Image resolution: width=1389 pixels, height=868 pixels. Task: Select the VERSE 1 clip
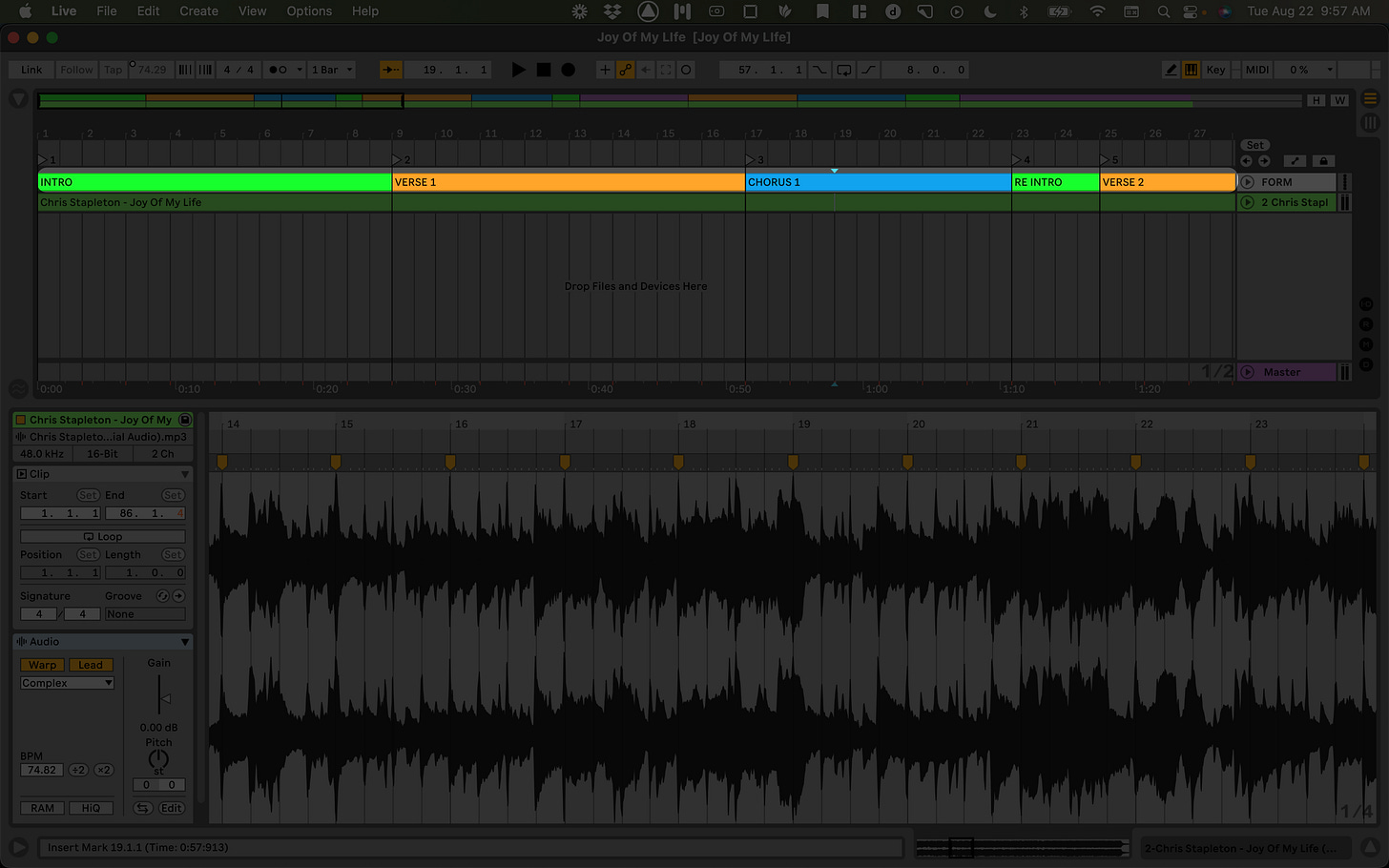coord(569,182)
